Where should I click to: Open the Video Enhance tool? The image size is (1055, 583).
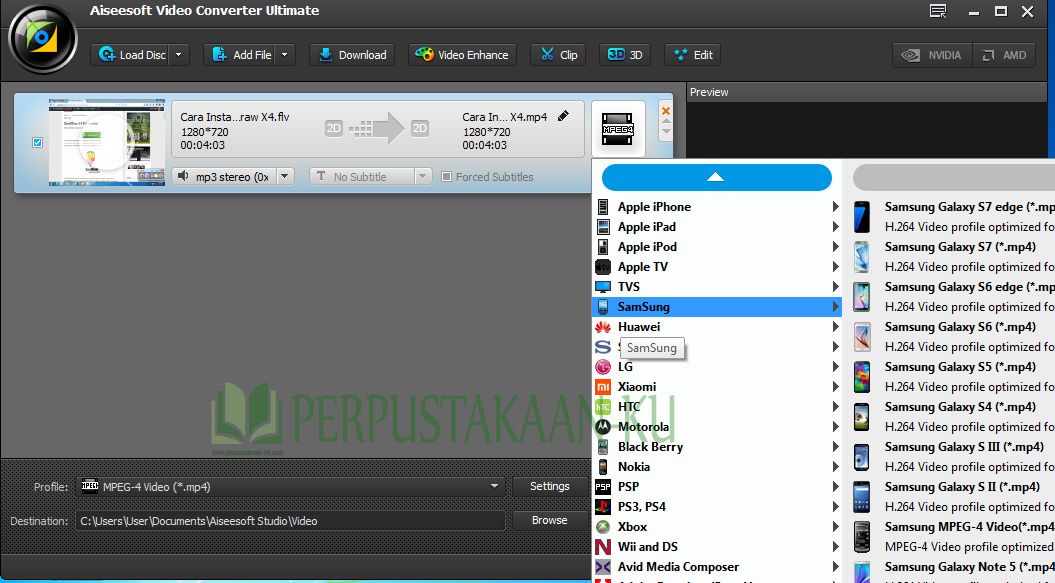462,55
